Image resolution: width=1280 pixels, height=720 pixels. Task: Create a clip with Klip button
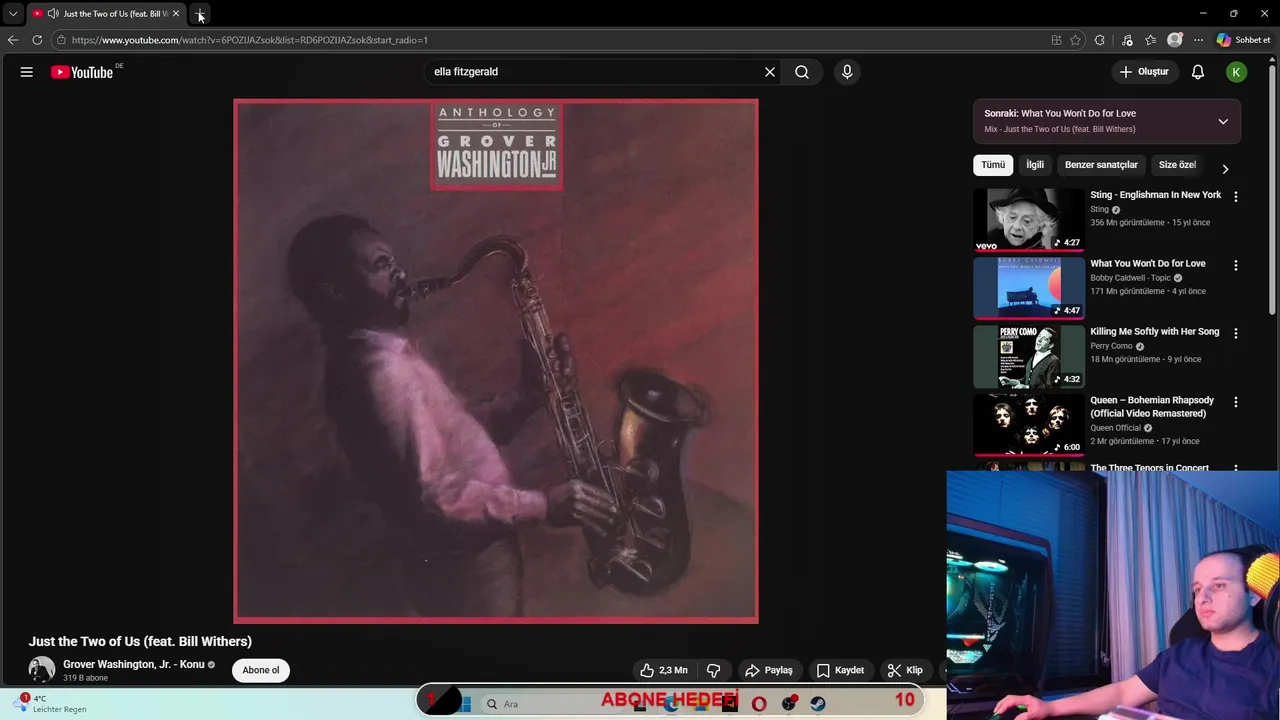(x=905, y=670)
